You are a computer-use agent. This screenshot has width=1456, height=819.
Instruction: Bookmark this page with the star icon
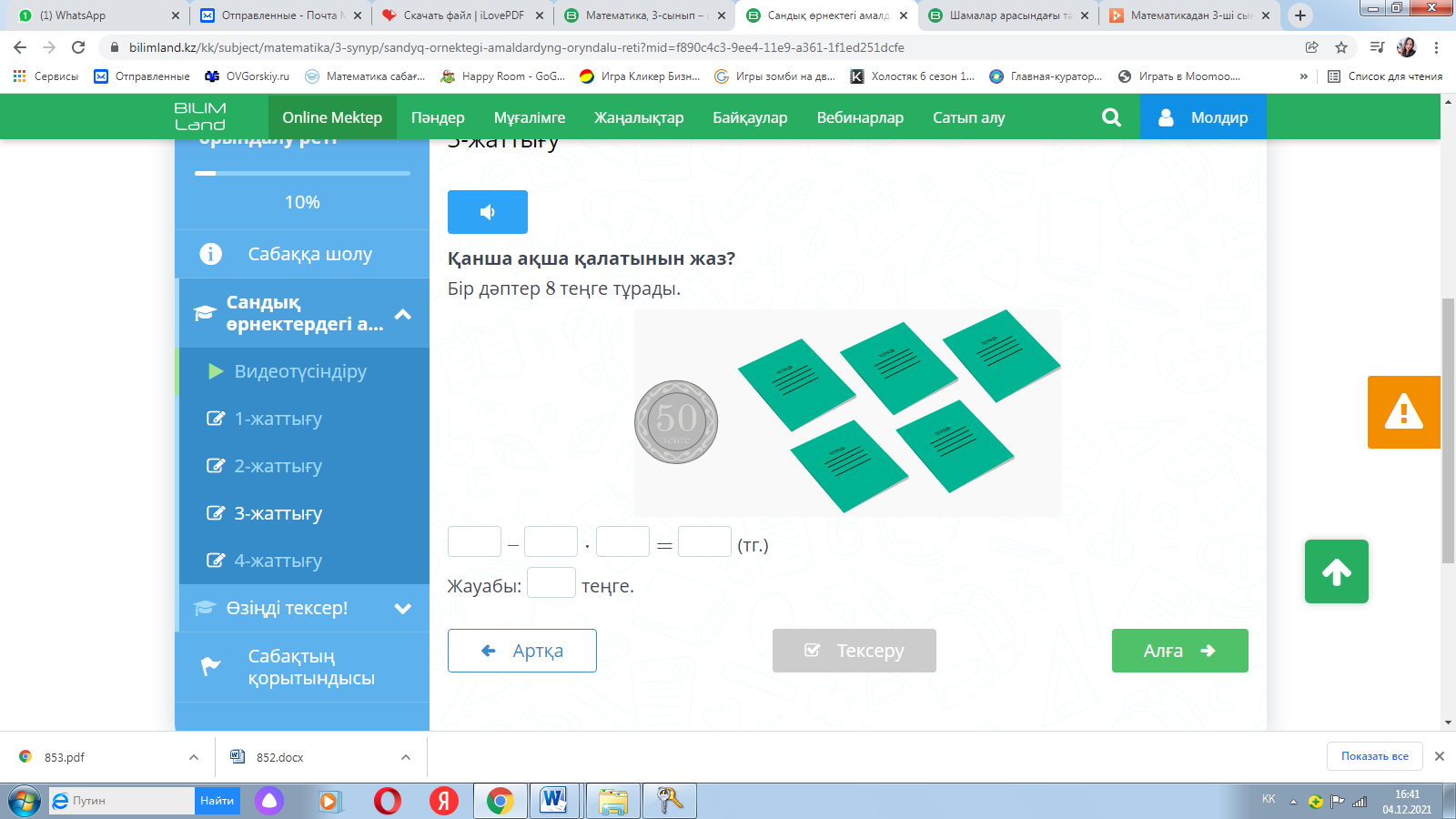point(1341,47)
